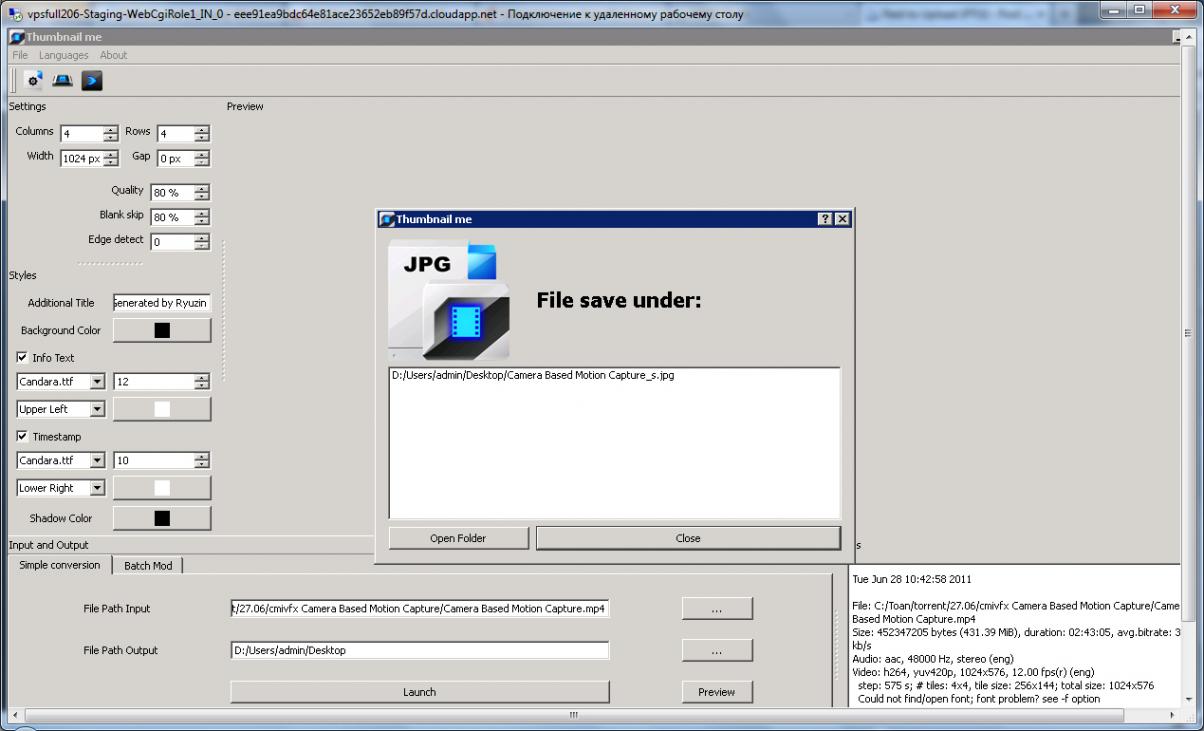Switch to the Batch Mod tab
Image resolution: width=1204 pixels, height=731 pixels.
(x=147, y=565)
